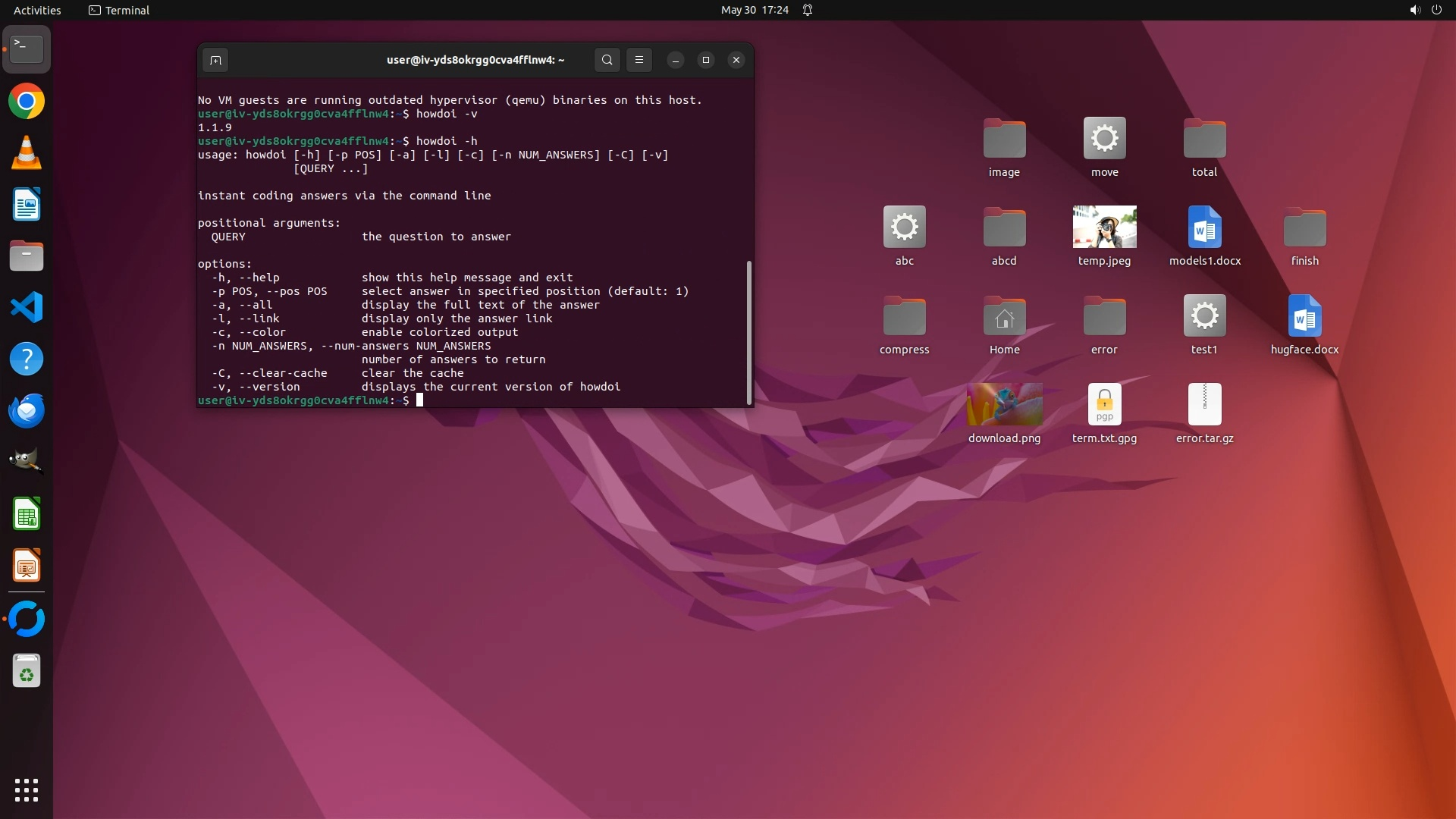The image size is (1456, 819).
Task: Click the volume speaker icon
Action: tap(1414, 10)
